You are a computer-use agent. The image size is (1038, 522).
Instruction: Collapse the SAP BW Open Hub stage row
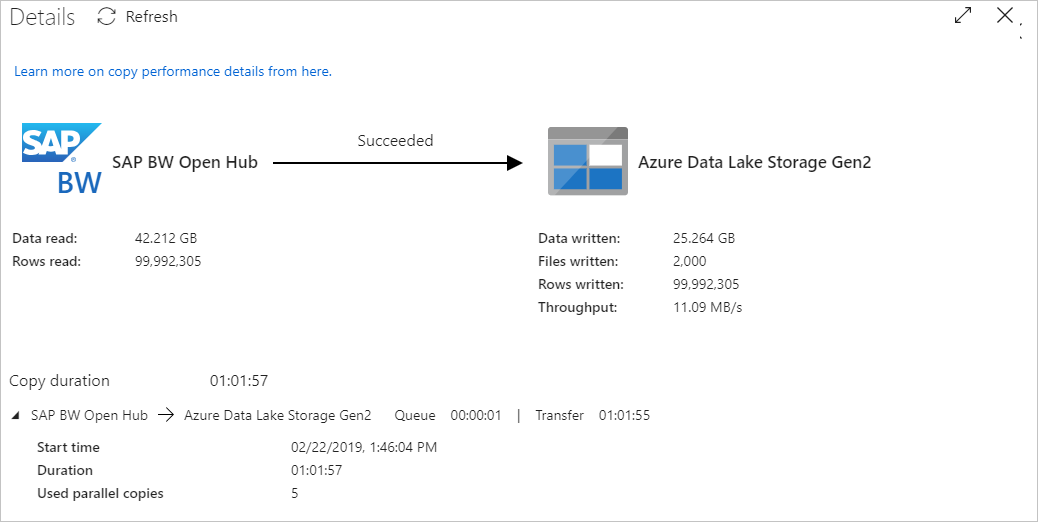(15, 415)
